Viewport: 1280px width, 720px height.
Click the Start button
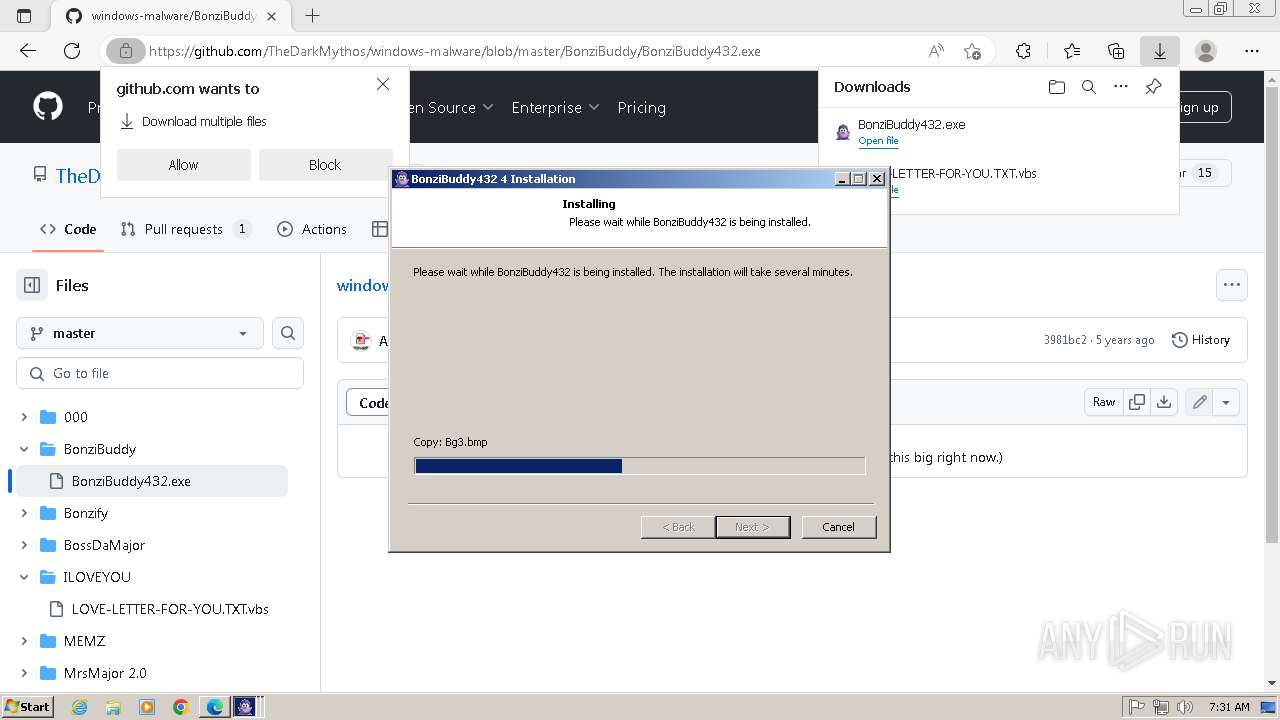pyautogui.click(x=28, y=706)
